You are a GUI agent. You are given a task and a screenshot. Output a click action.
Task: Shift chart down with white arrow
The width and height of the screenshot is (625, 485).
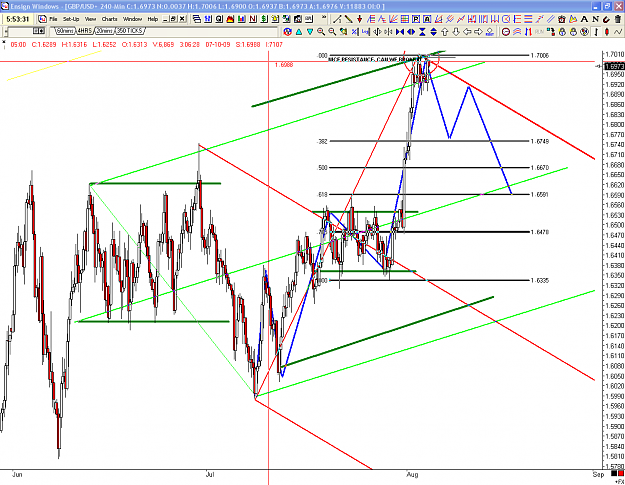[456, 31]
